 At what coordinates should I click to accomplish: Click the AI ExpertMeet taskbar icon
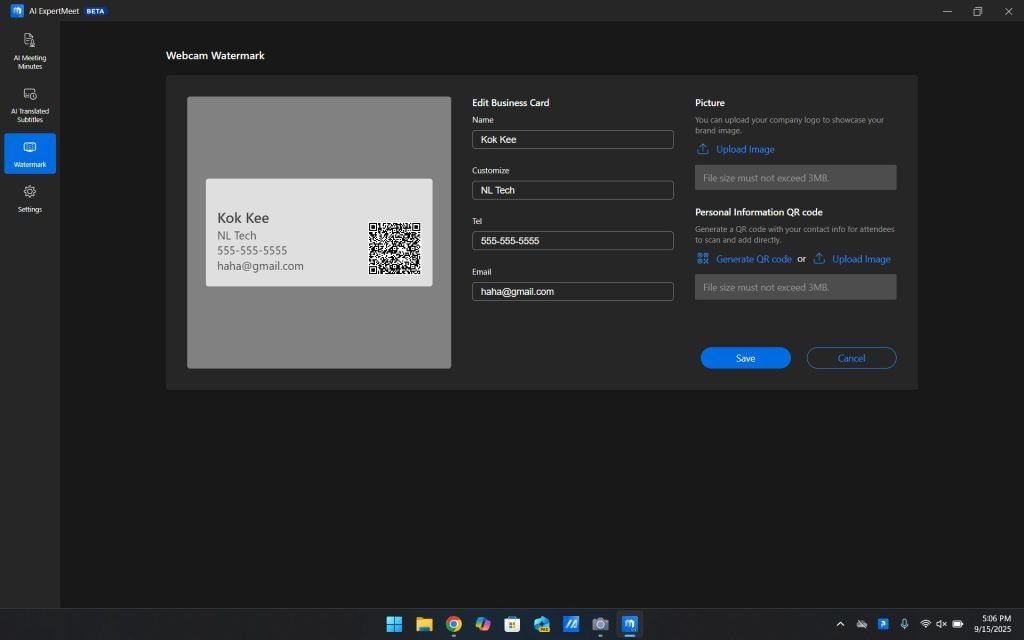point(630,624)
